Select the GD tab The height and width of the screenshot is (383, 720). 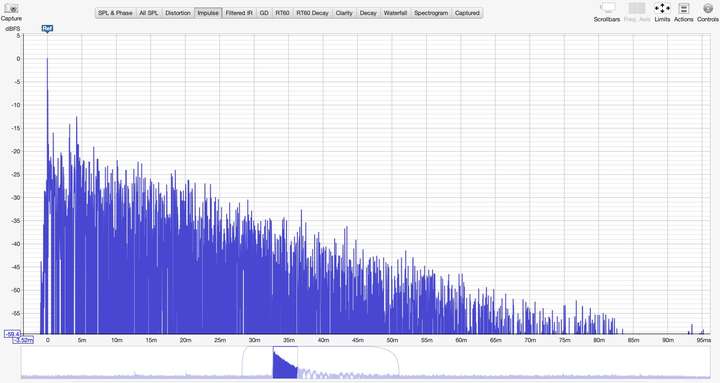[264, 13]
